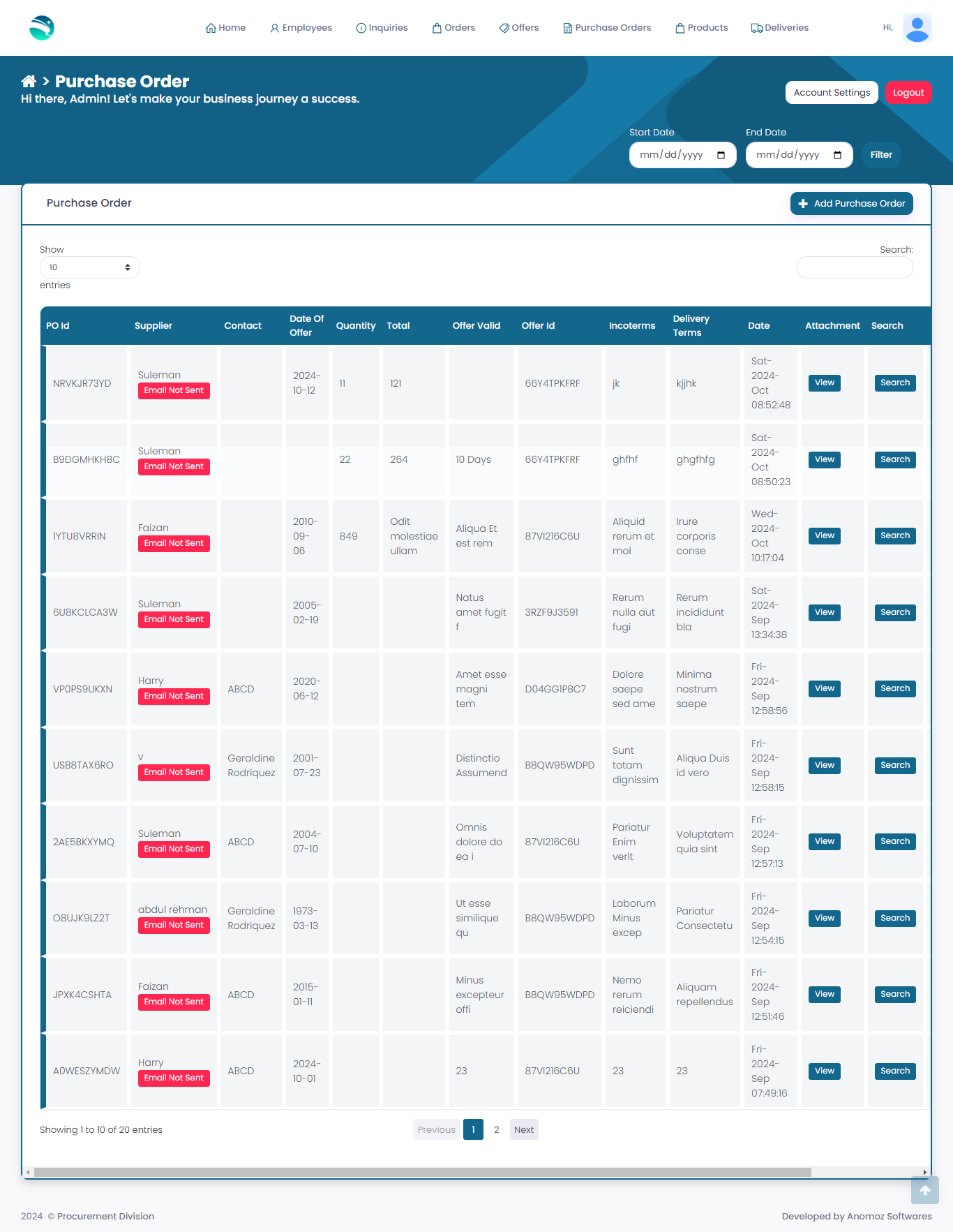
Task: Click the home breadcrumb icon
Action: click(x=29, y=82)
